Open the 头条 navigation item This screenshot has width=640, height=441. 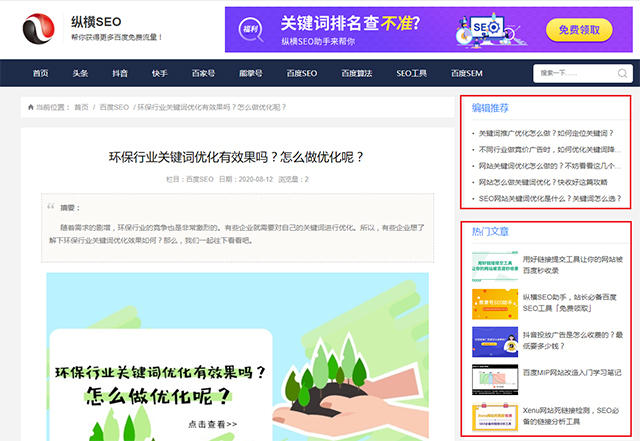(x=80, y=73)
